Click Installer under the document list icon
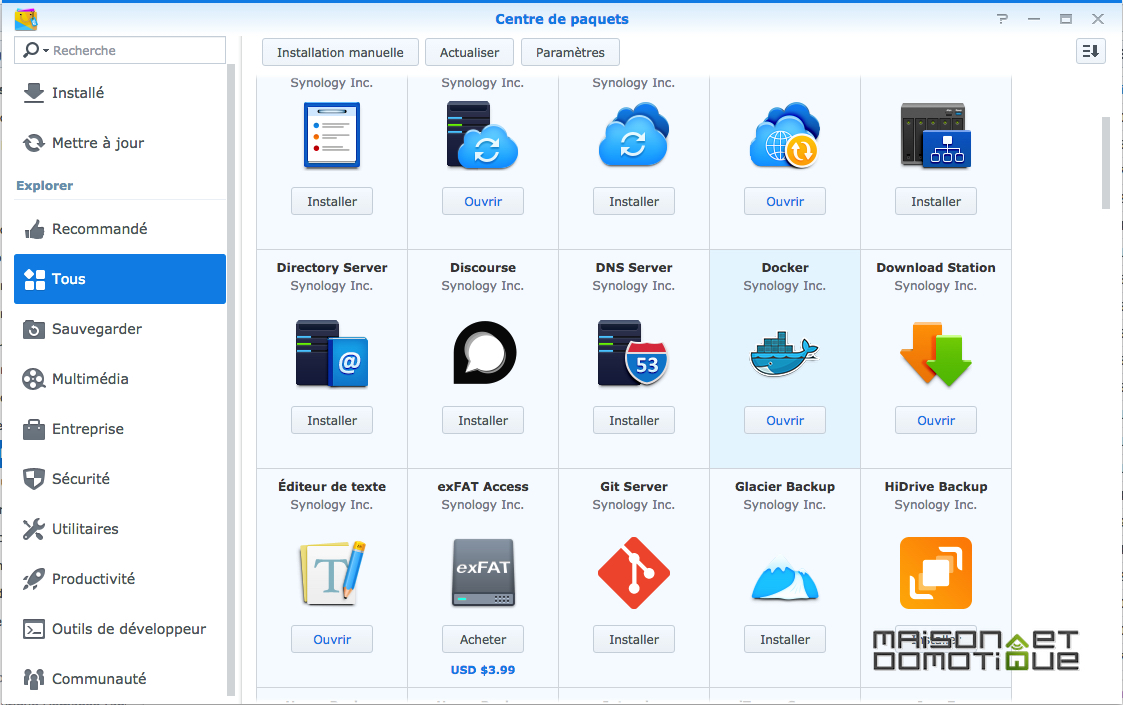 pos(332,201)
